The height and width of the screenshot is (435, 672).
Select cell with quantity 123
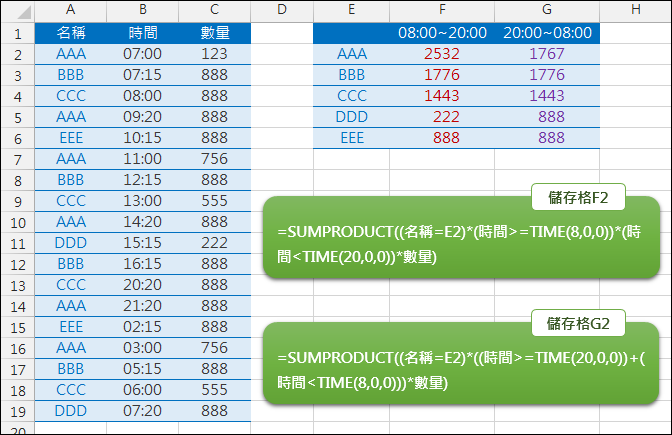coord(215,54)
